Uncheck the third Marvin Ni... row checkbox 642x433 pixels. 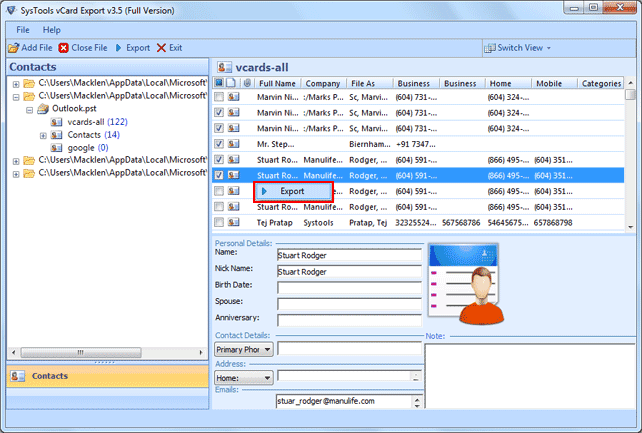pyautogui.click(x=219, y=128)
